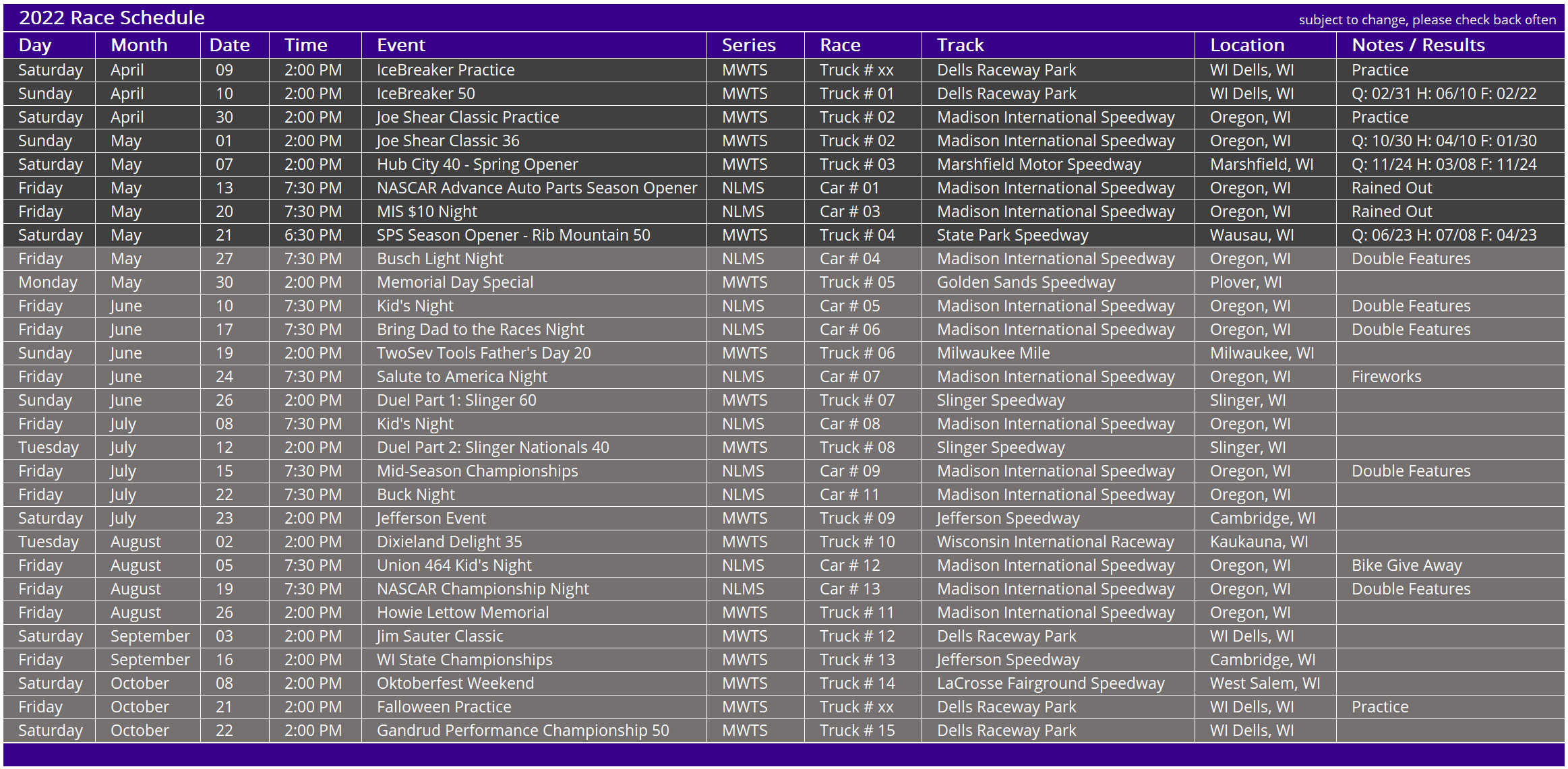The image size is (1568, 769).
Task: Click 'West Salem, WI' location cell
Action: tap(1265, 683)
